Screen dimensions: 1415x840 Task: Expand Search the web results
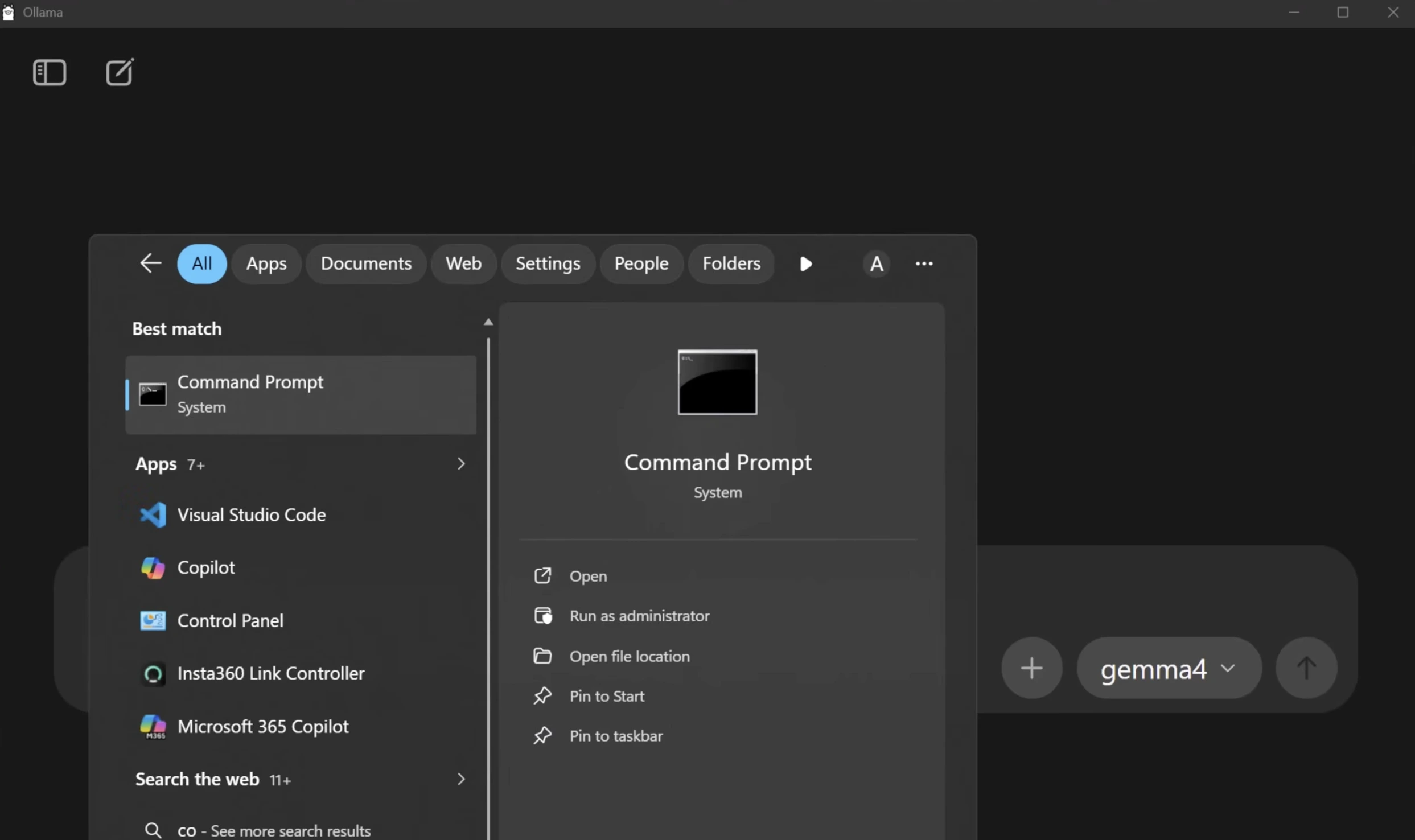(x=460, y=779)
